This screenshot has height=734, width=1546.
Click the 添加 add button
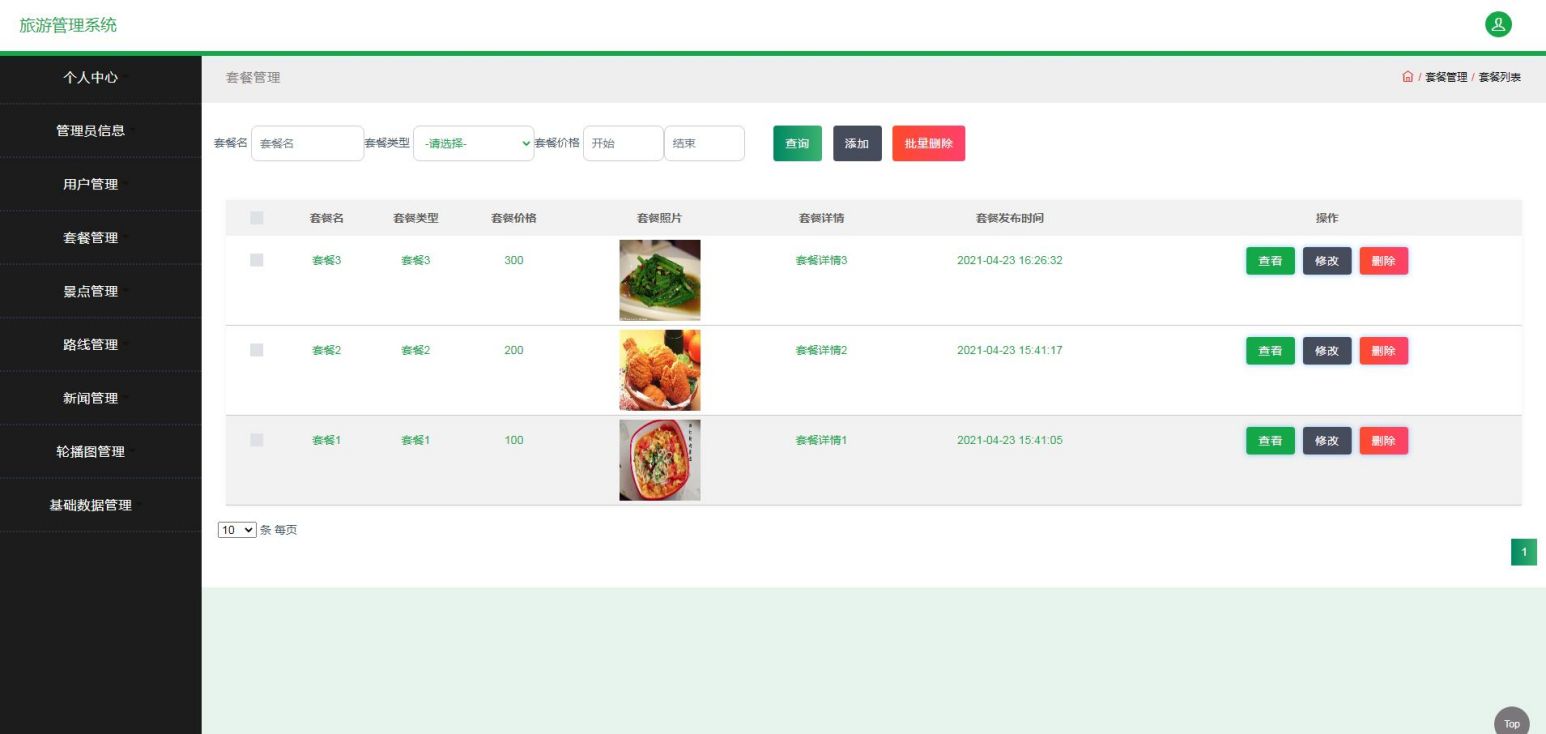pos(857,143)
